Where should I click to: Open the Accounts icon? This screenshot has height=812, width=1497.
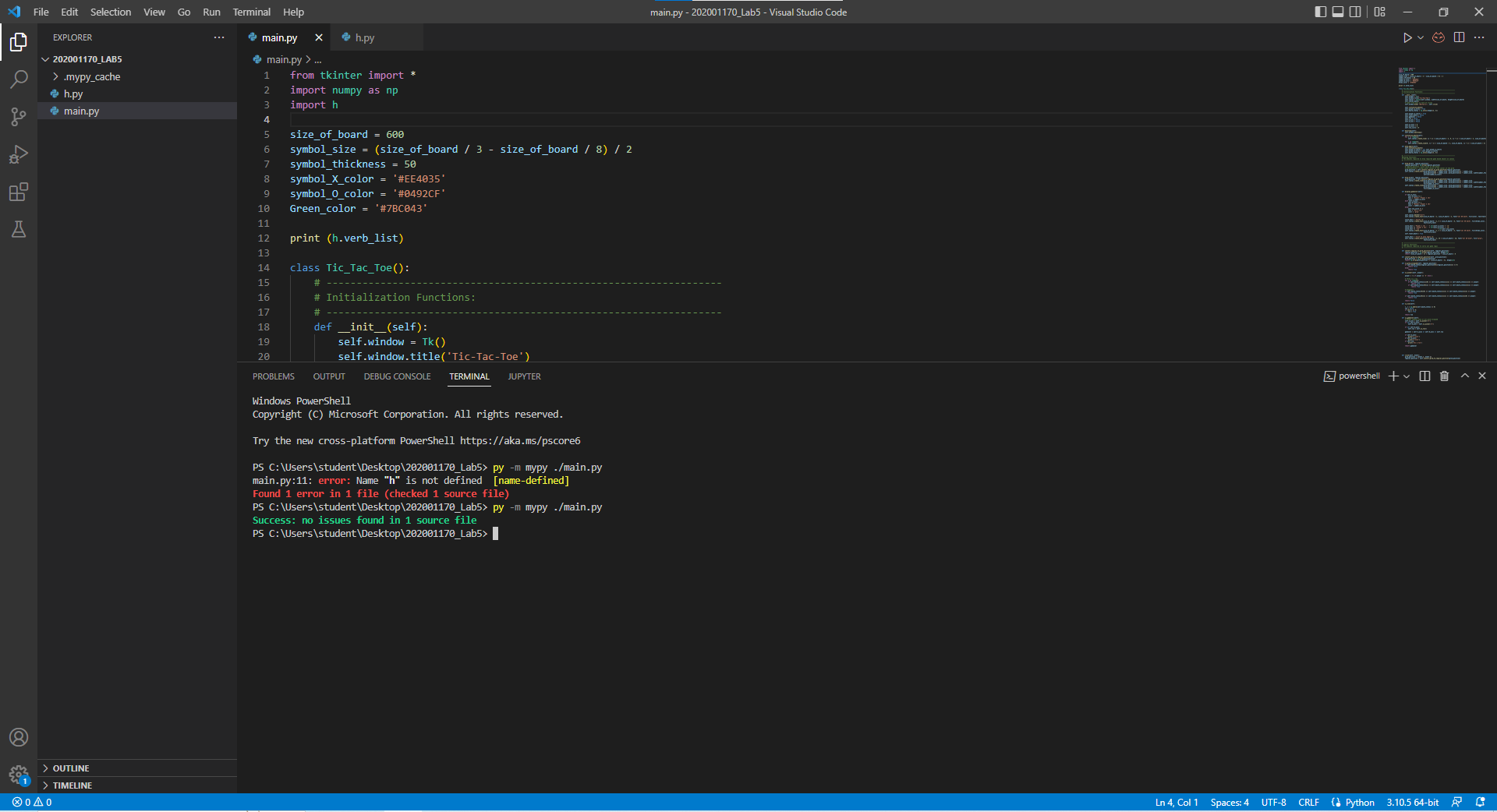pyautogui.click(x=19, y=737)
